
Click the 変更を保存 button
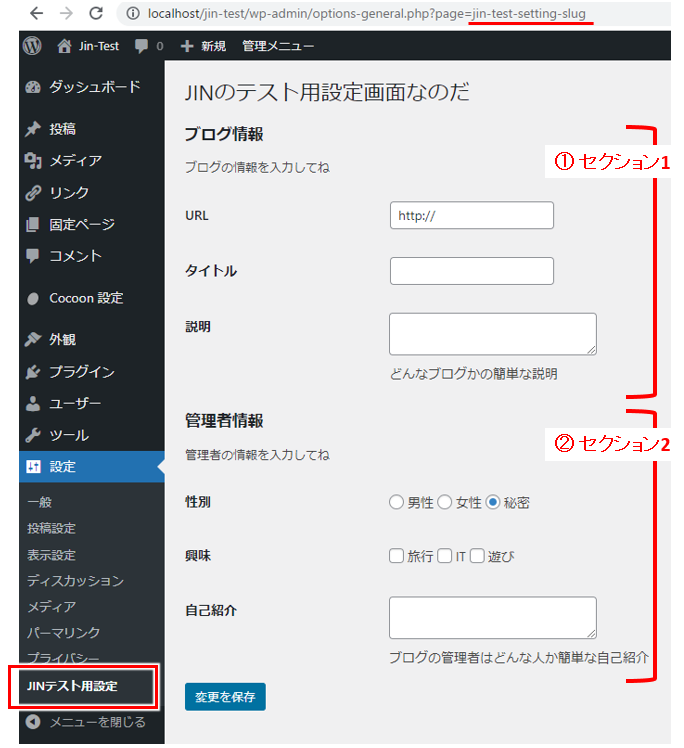[225, 696]
